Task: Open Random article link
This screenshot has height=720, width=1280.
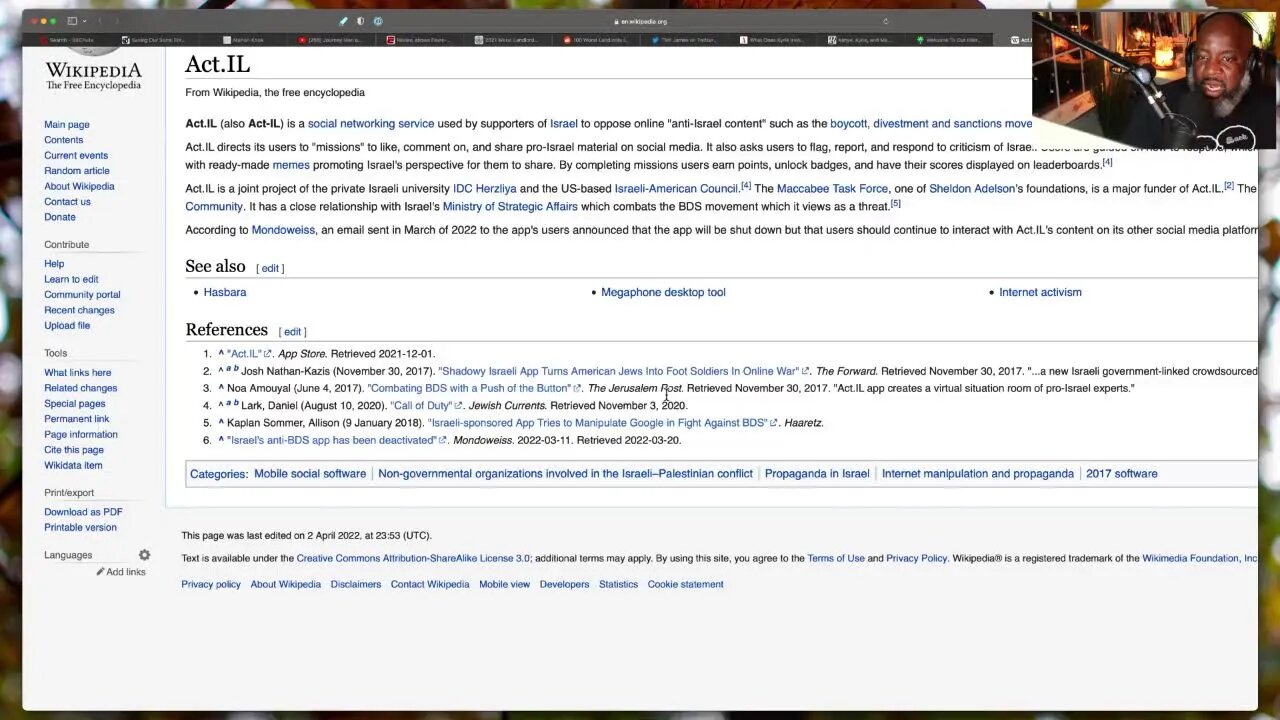Action: (77, 171)
